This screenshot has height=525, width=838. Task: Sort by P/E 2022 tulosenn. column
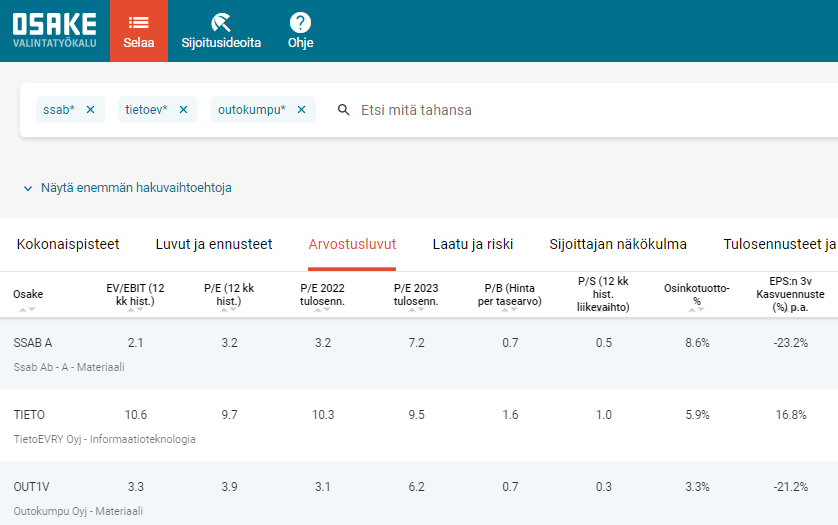[x=322, y=295]
